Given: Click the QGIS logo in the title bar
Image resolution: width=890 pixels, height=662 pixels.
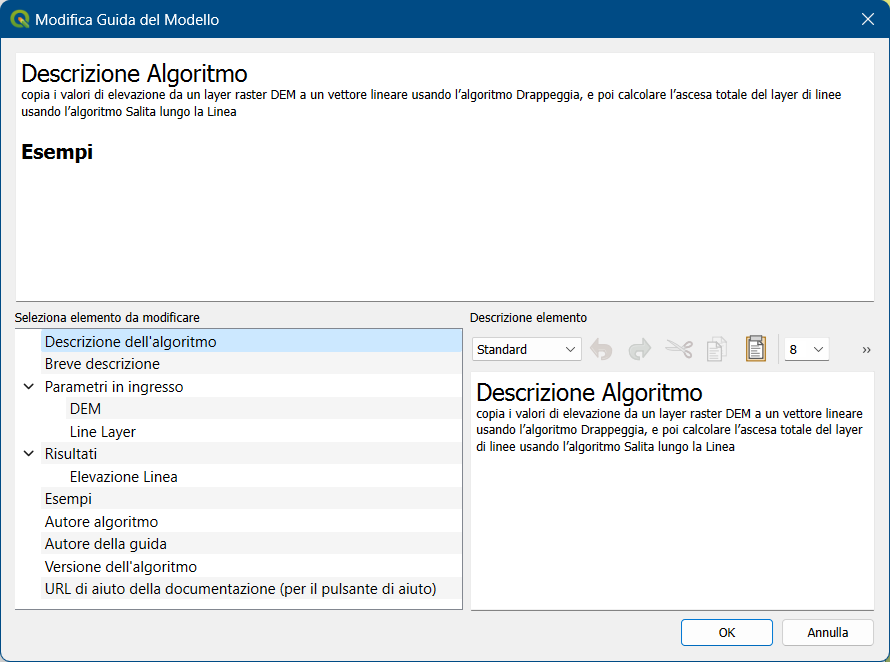Looking at the screenshot, I should pos(19,19).
